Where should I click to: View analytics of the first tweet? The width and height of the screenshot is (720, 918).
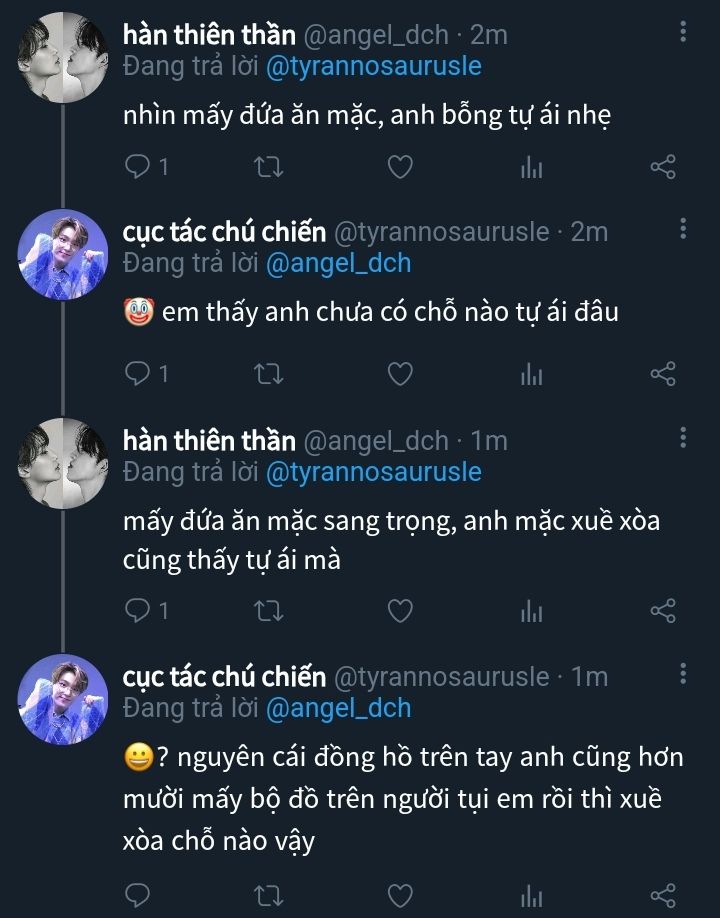(531, 168)
